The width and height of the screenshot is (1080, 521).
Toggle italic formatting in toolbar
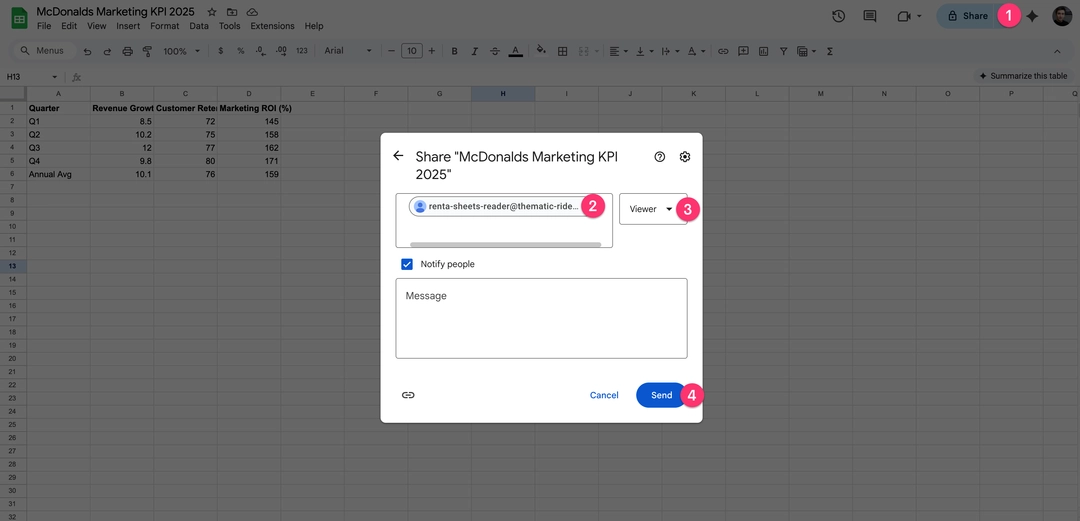[x=474, y=51]
